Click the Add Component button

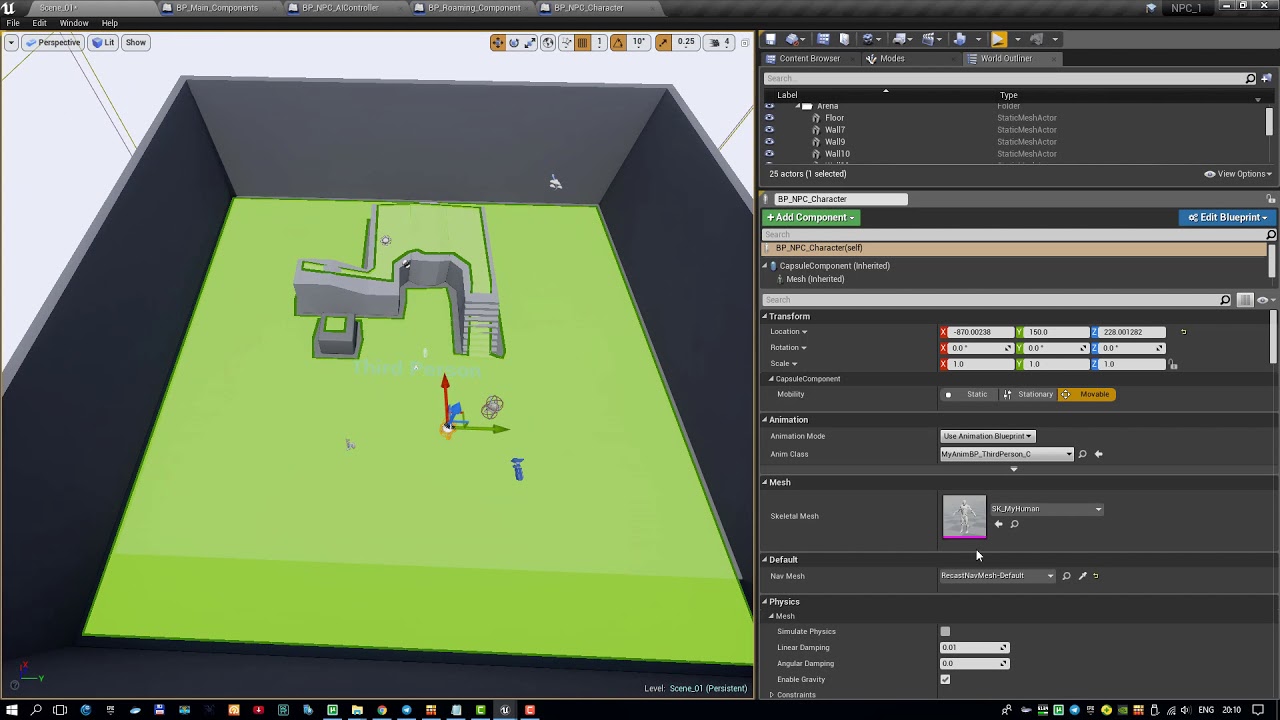point(811,217)
